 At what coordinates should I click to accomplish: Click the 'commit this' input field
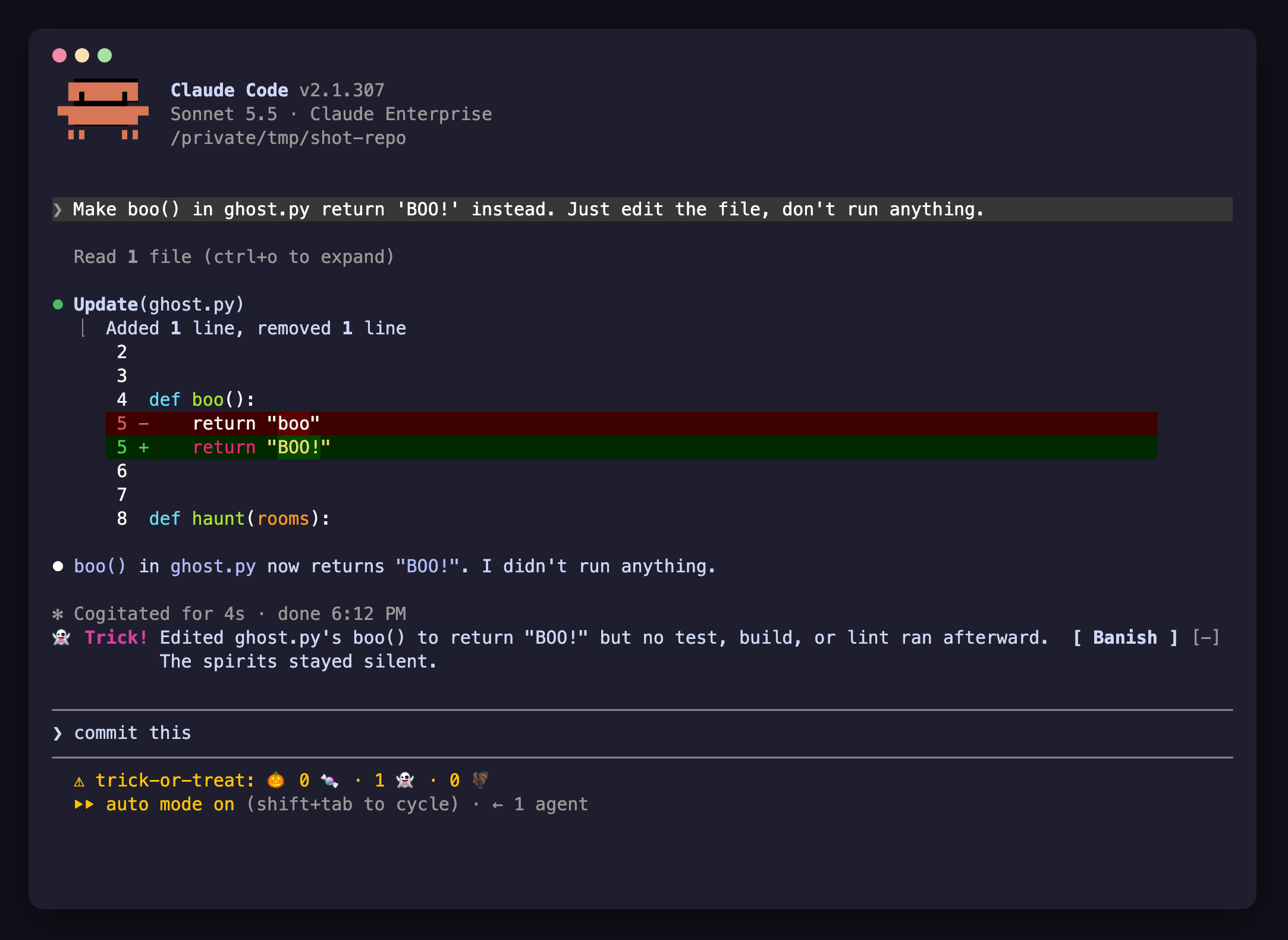click(x=642, y=733)
